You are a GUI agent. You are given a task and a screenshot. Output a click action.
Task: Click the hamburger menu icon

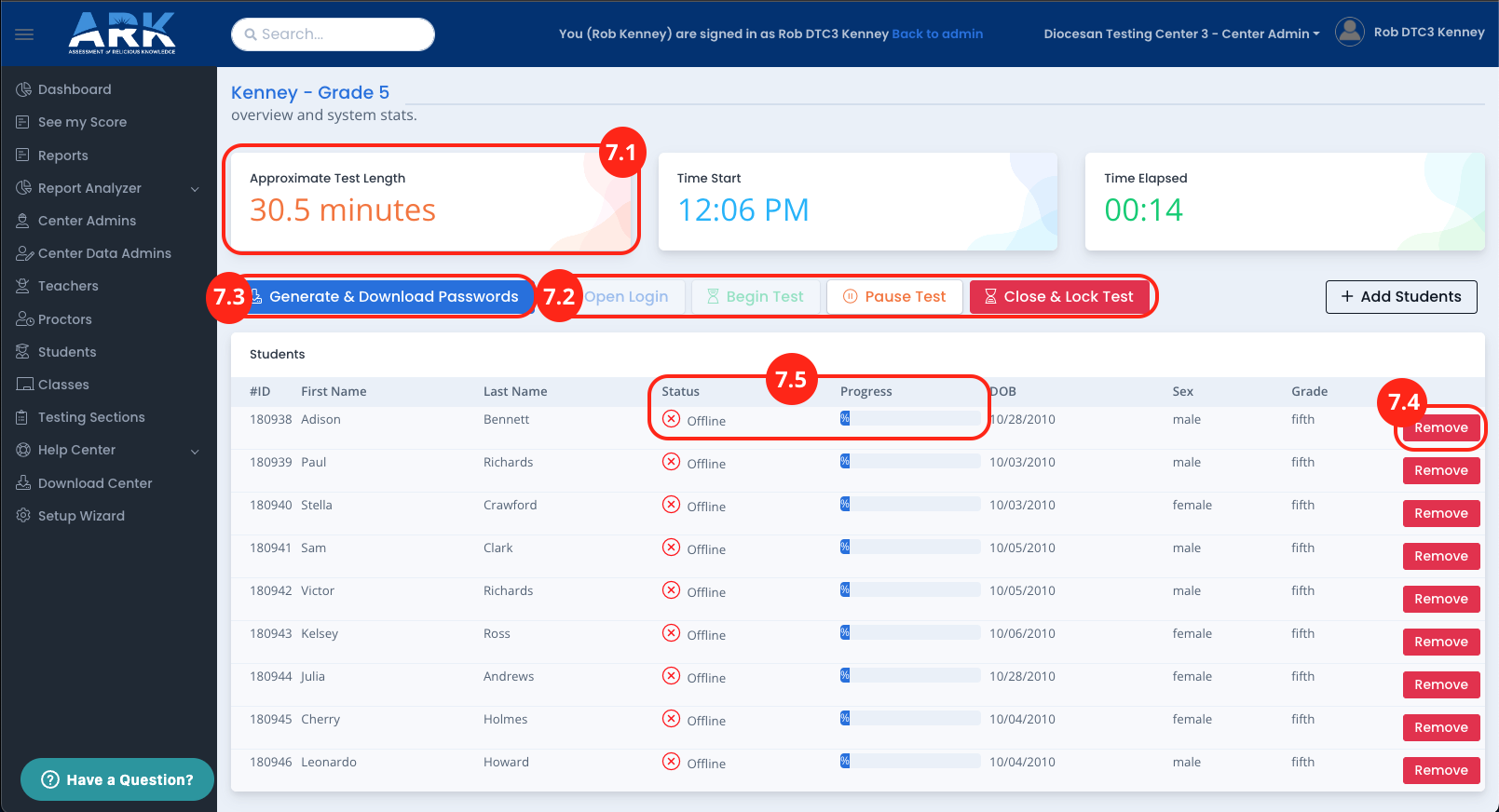point(24,34)
